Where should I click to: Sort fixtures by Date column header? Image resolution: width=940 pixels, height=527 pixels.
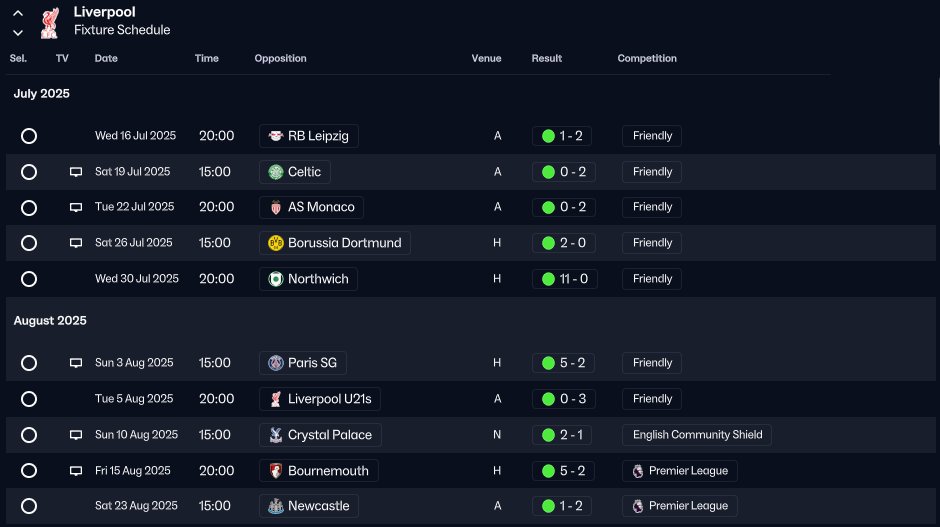[x=106, y=58]
